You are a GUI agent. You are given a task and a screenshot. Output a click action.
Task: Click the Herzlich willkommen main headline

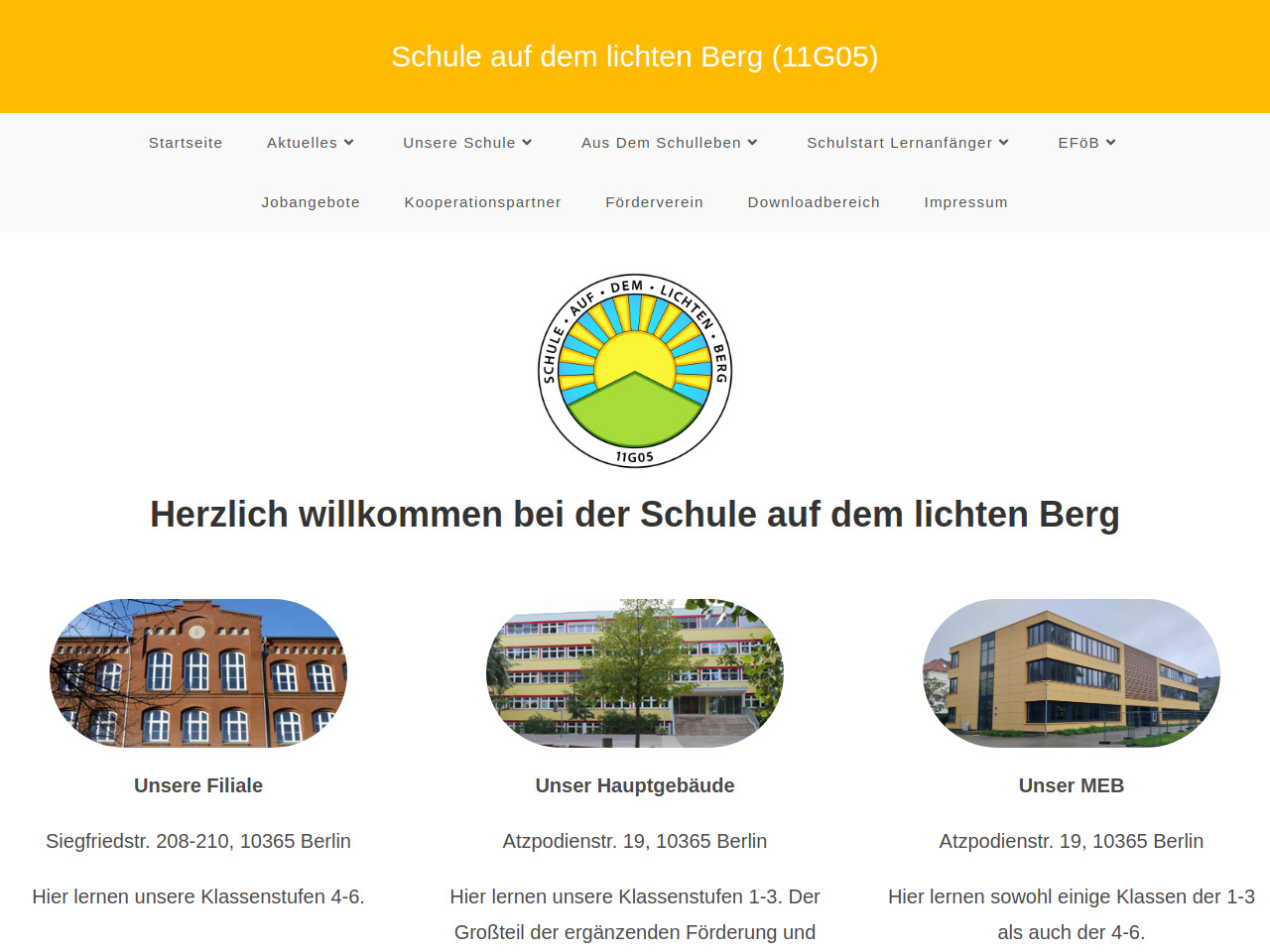click(635, 515)
